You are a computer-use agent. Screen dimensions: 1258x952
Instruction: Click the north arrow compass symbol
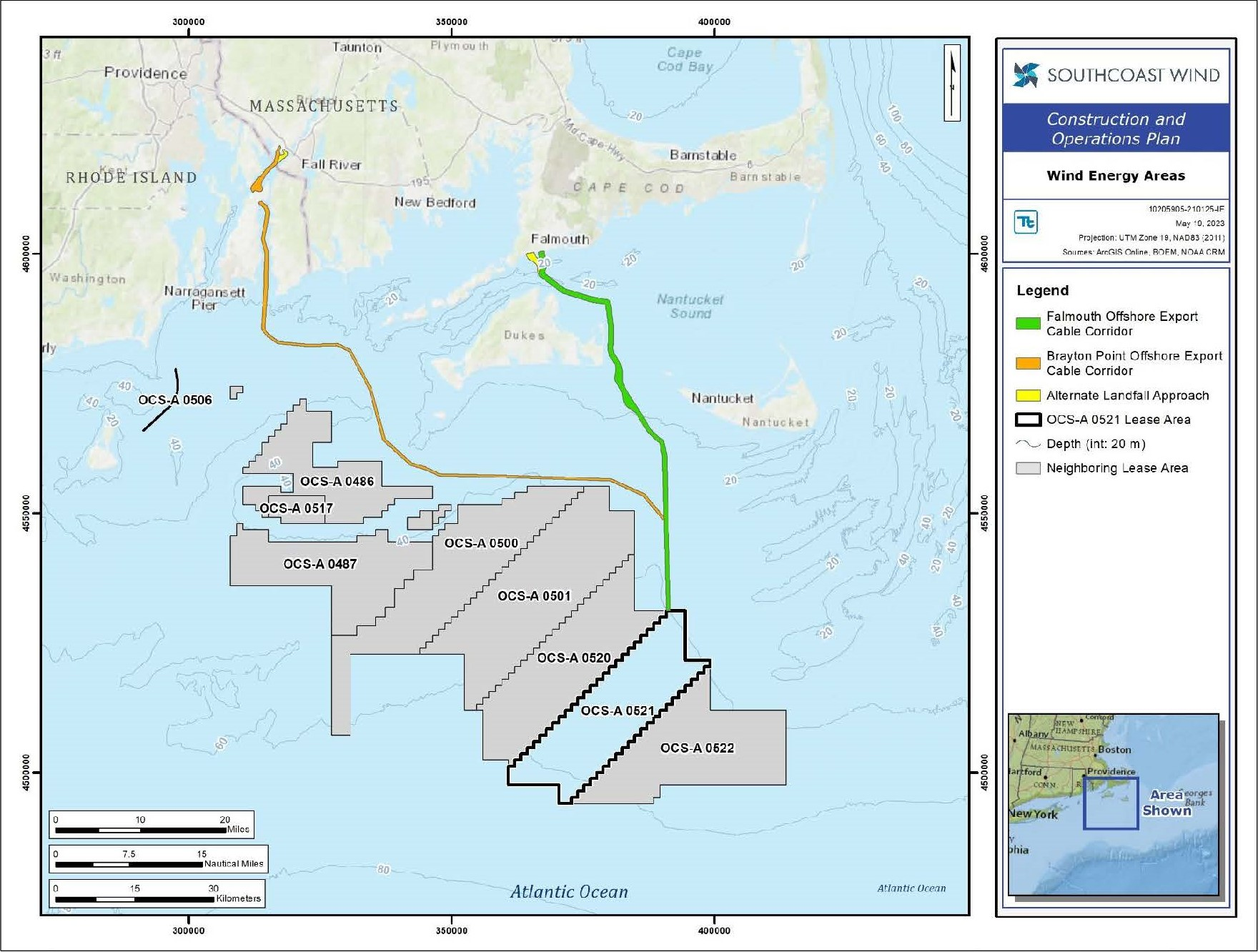[951, 83]
